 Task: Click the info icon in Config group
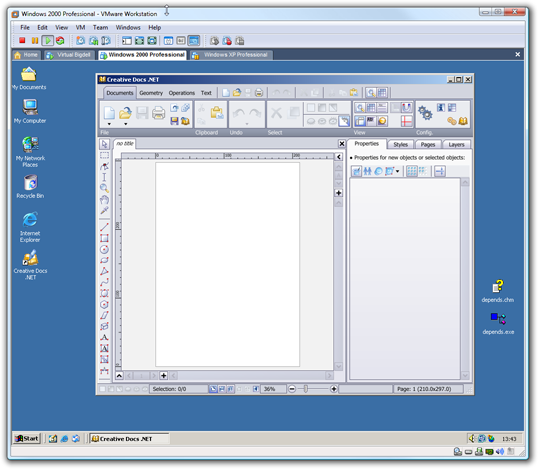pos(441,108)
